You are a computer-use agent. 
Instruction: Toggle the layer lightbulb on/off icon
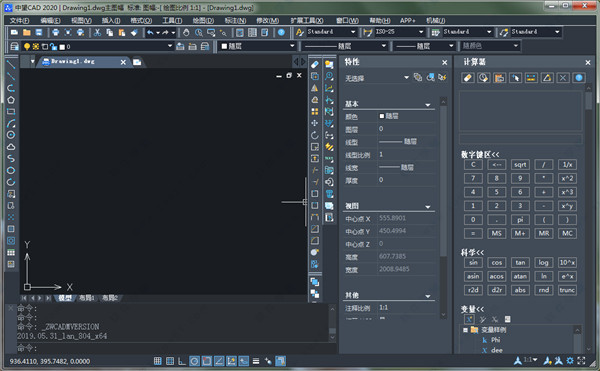pos(27,46)
